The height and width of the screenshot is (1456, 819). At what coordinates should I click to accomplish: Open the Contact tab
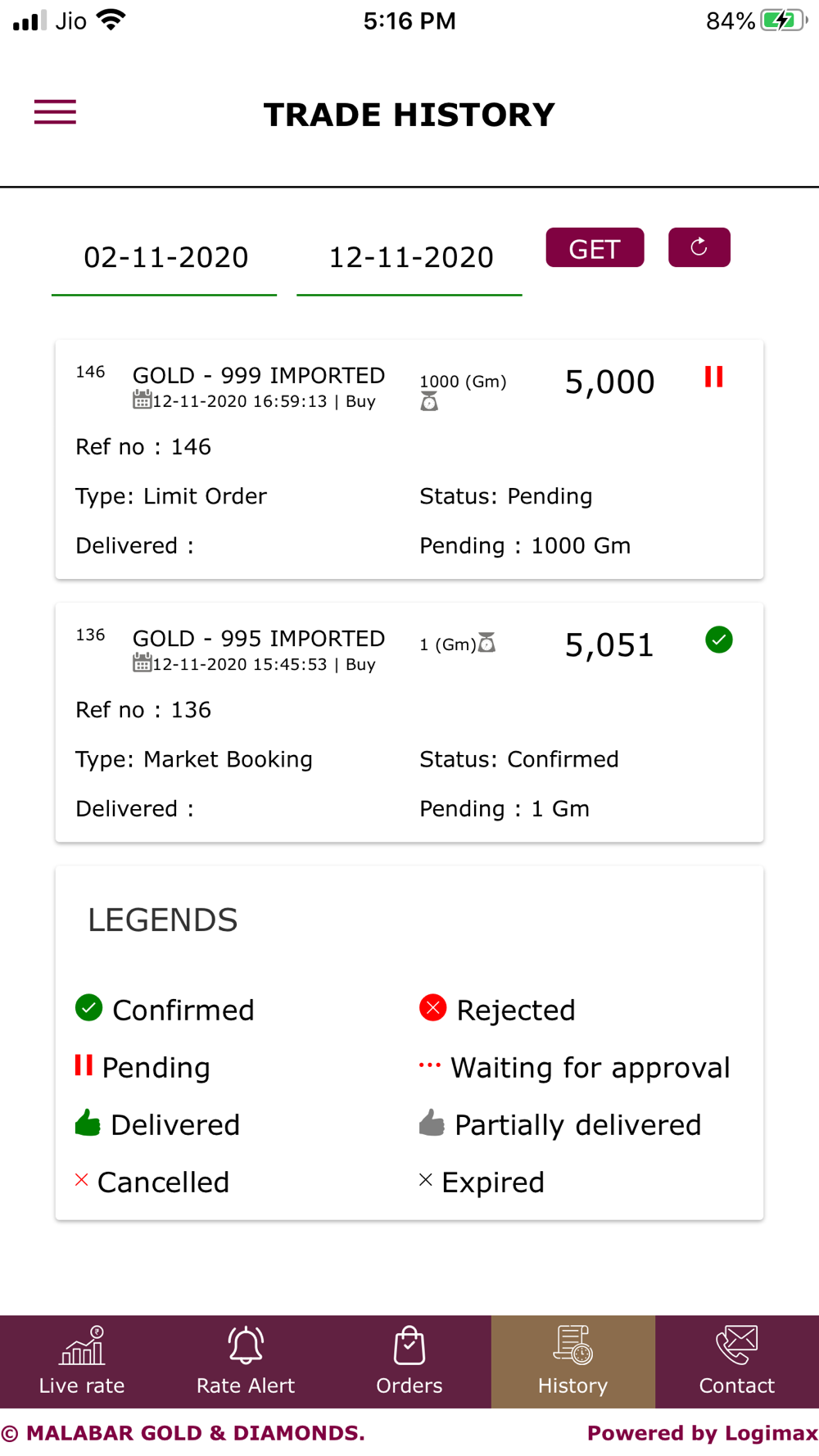click(x=737, y=1362)
